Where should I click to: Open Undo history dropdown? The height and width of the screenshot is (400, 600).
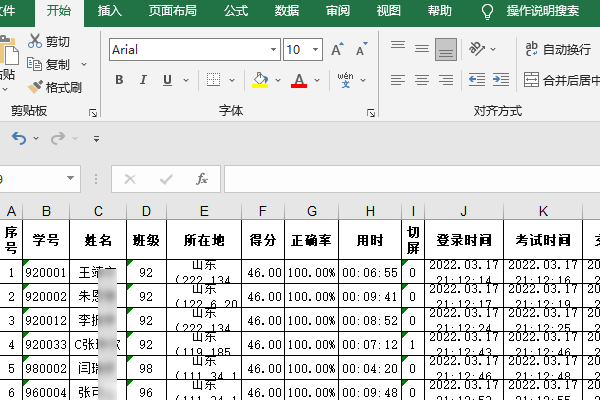point(36,138)
